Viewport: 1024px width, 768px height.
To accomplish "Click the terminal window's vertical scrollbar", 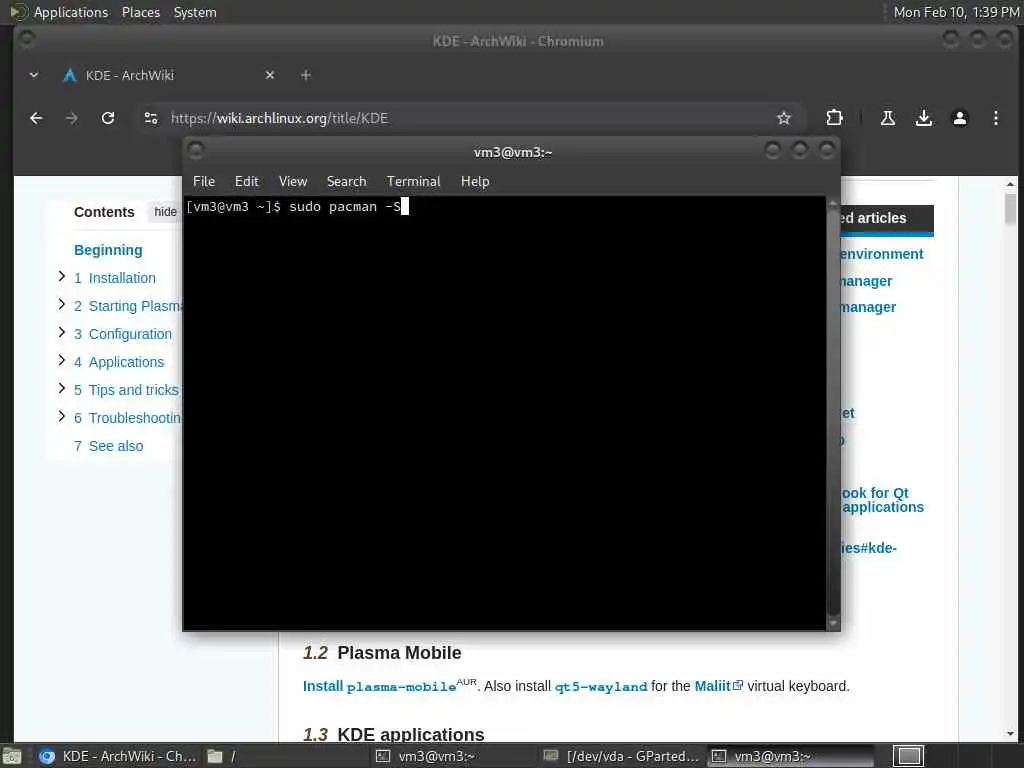I will click(833, 411).
